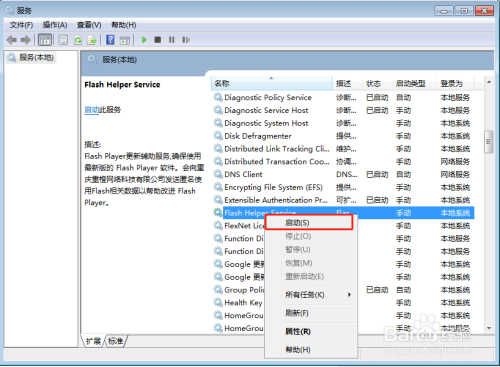Restart service with toolbar restart icon
The height and width of the screenshot is (367, 500).
click(186, 40)
